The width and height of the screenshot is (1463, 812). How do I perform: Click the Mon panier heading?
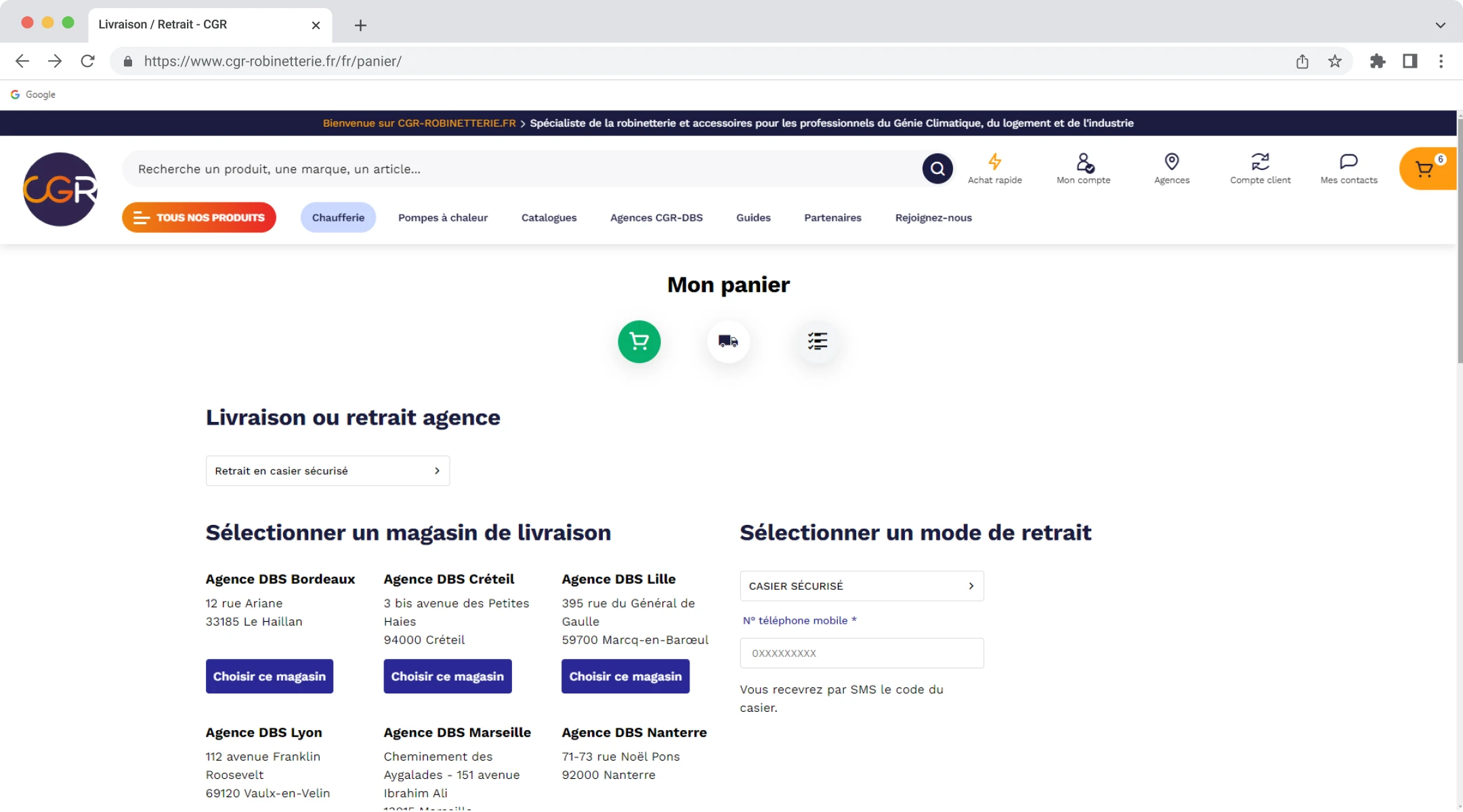click(x=728, y=284)
